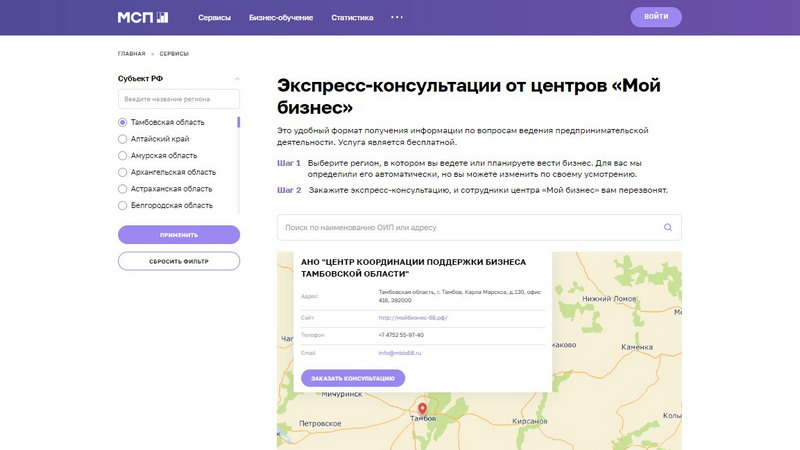Click the Шаг 2 step label
The height and width of the screenshot is (450, 800).
click(289, 190)
